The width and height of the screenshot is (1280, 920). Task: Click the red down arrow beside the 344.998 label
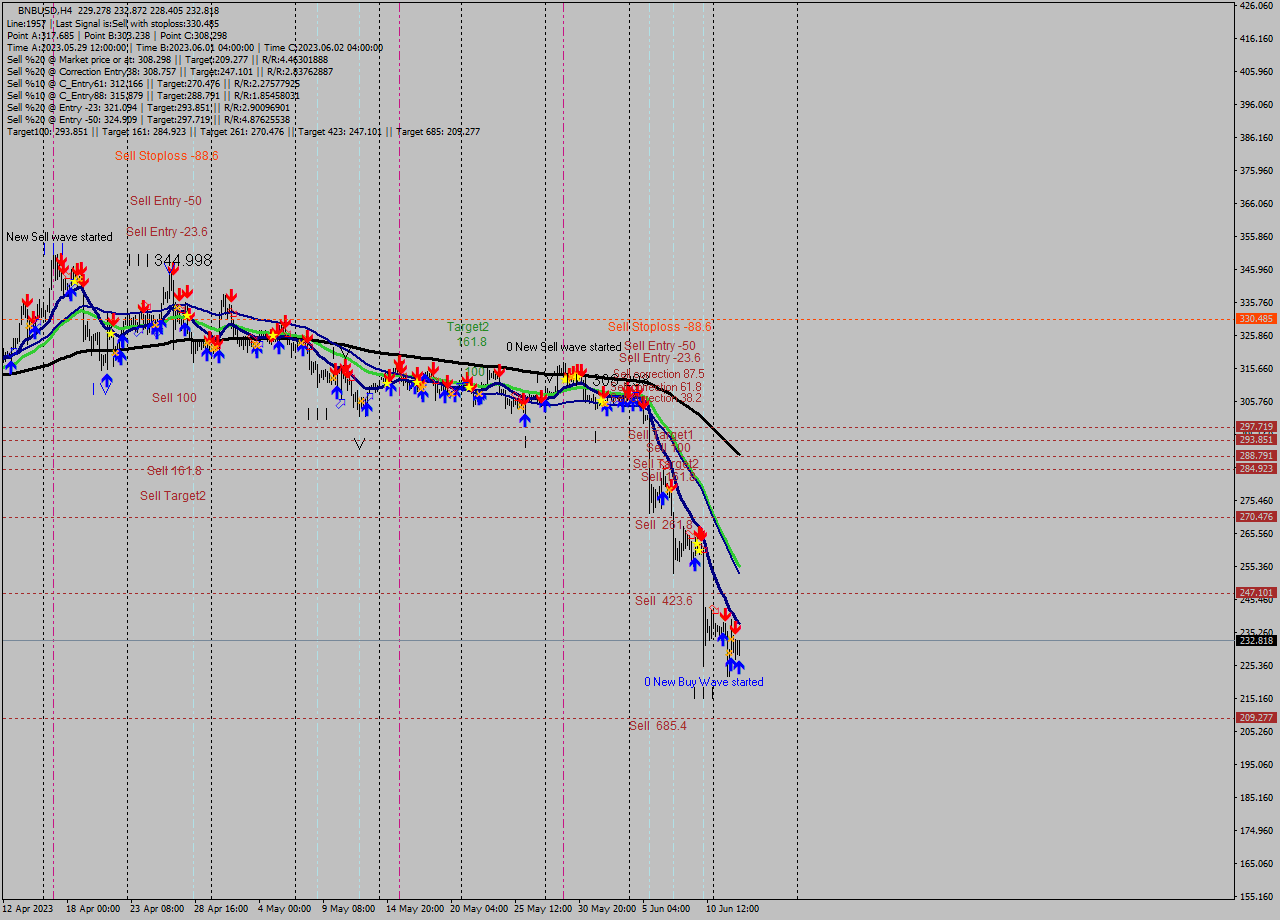(x=174, y=270)
